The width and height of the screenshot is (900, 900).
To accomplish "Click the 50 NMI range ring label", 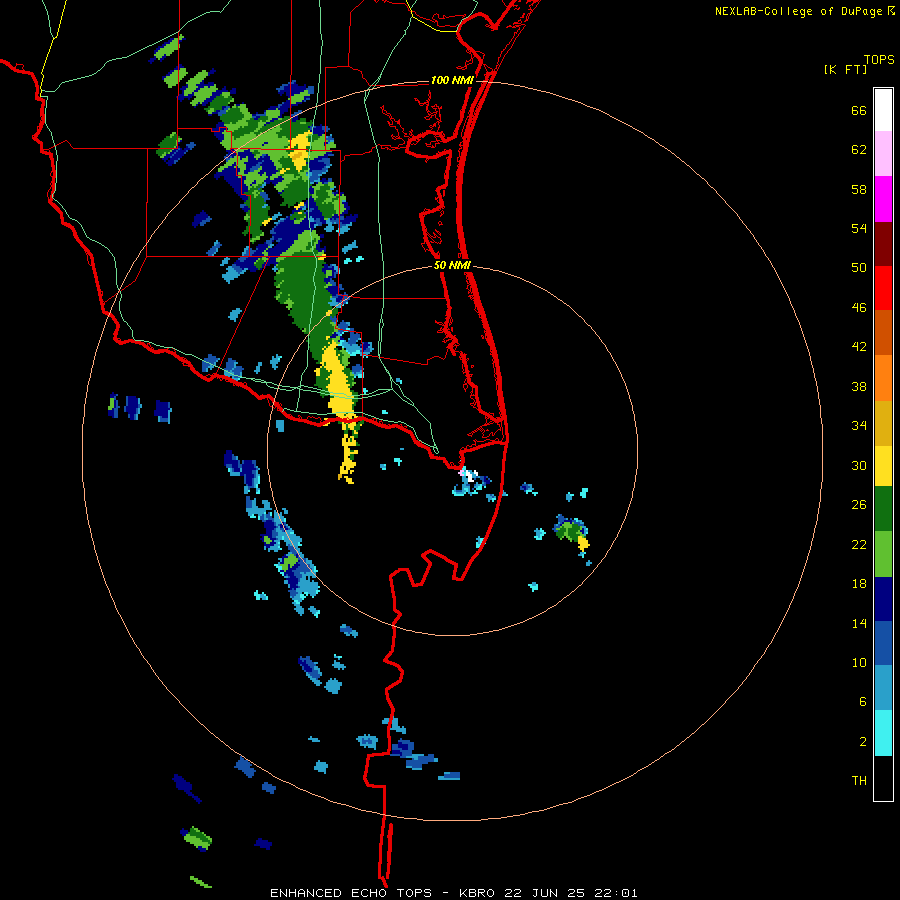I will pyautogui.click(x=452, y=265).
